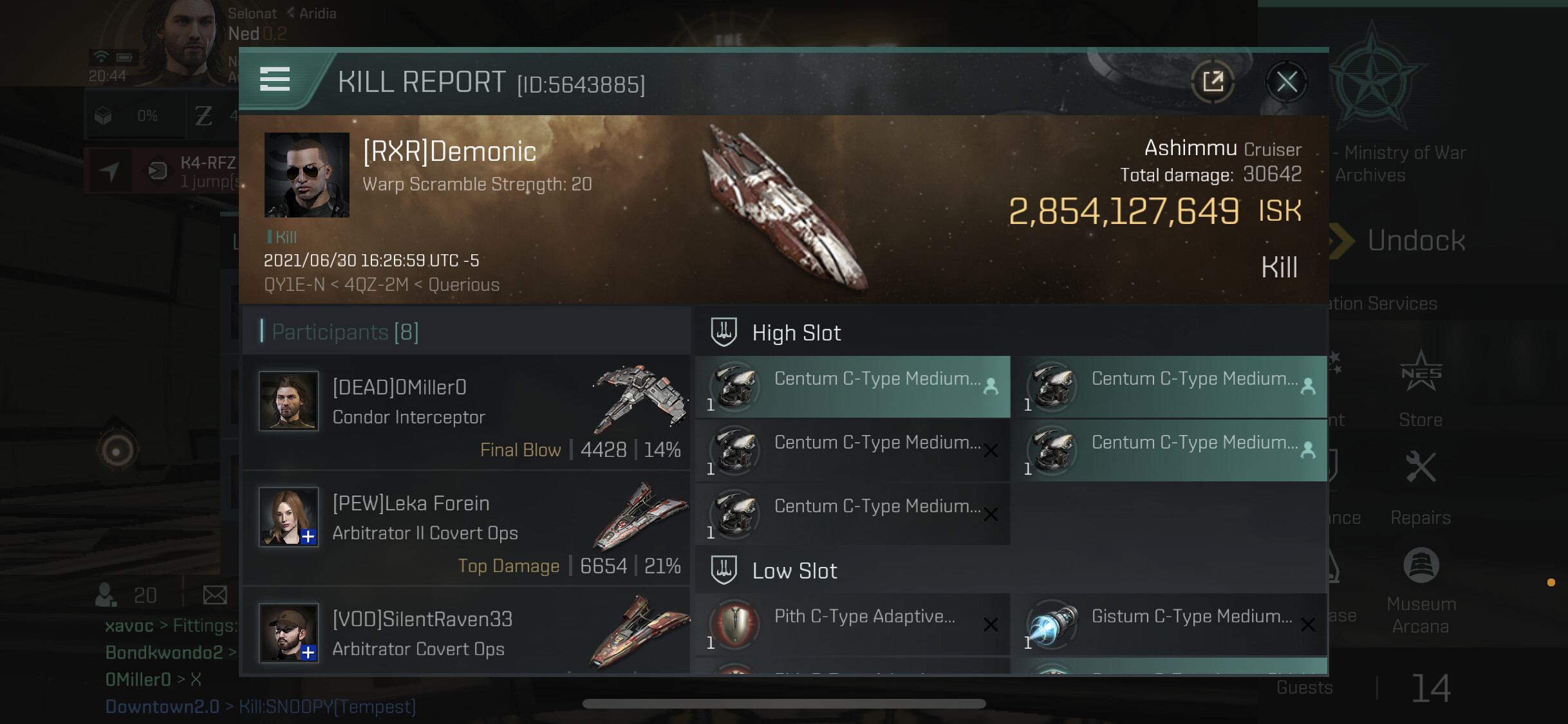Screen dimensions: 1568x724
Task: Open the Low Slot section icon
Action: pyautogui.click(x=723, y=570)
